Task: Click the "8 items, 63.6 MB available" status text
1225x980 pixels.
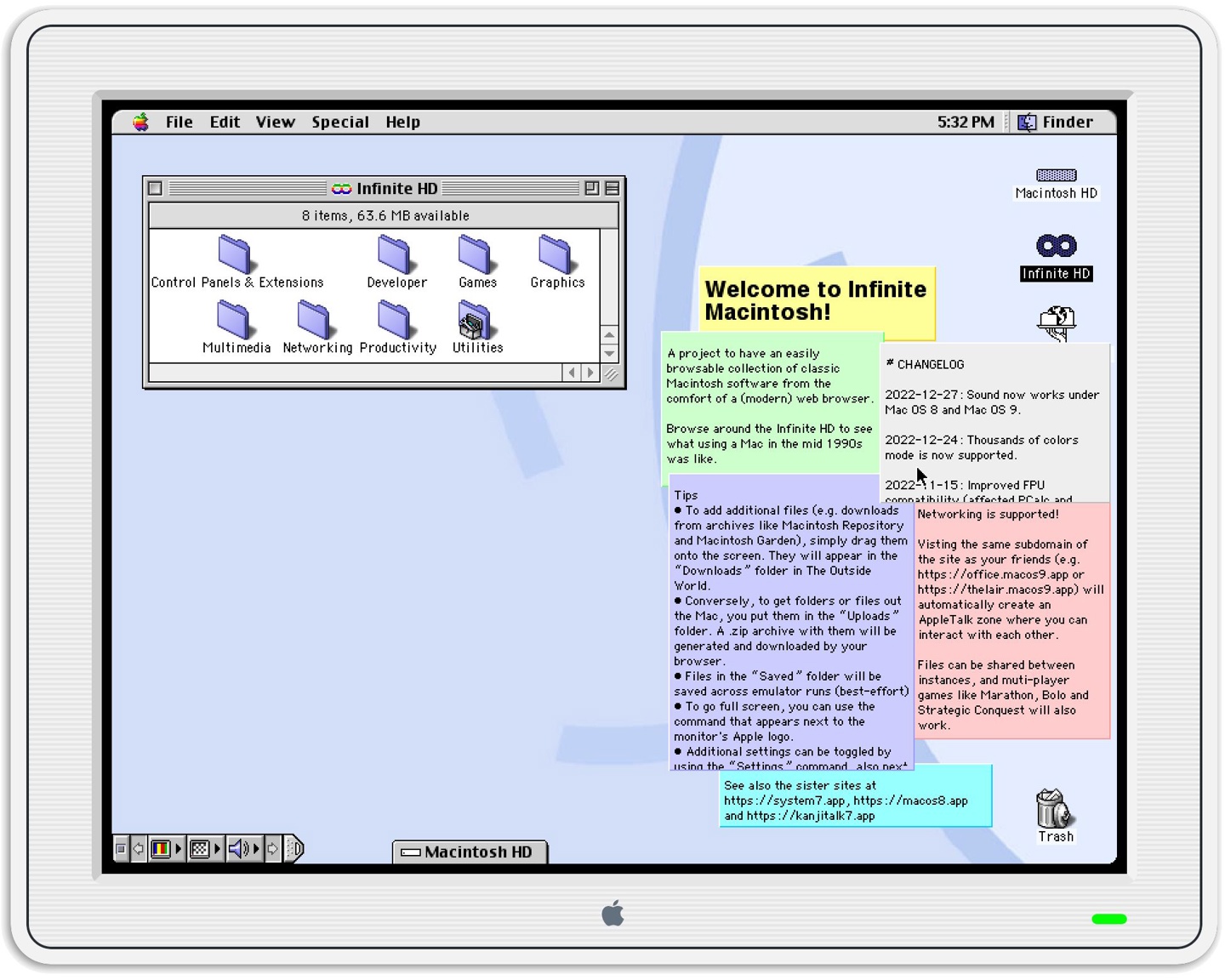Action: [x=385, y=215]
